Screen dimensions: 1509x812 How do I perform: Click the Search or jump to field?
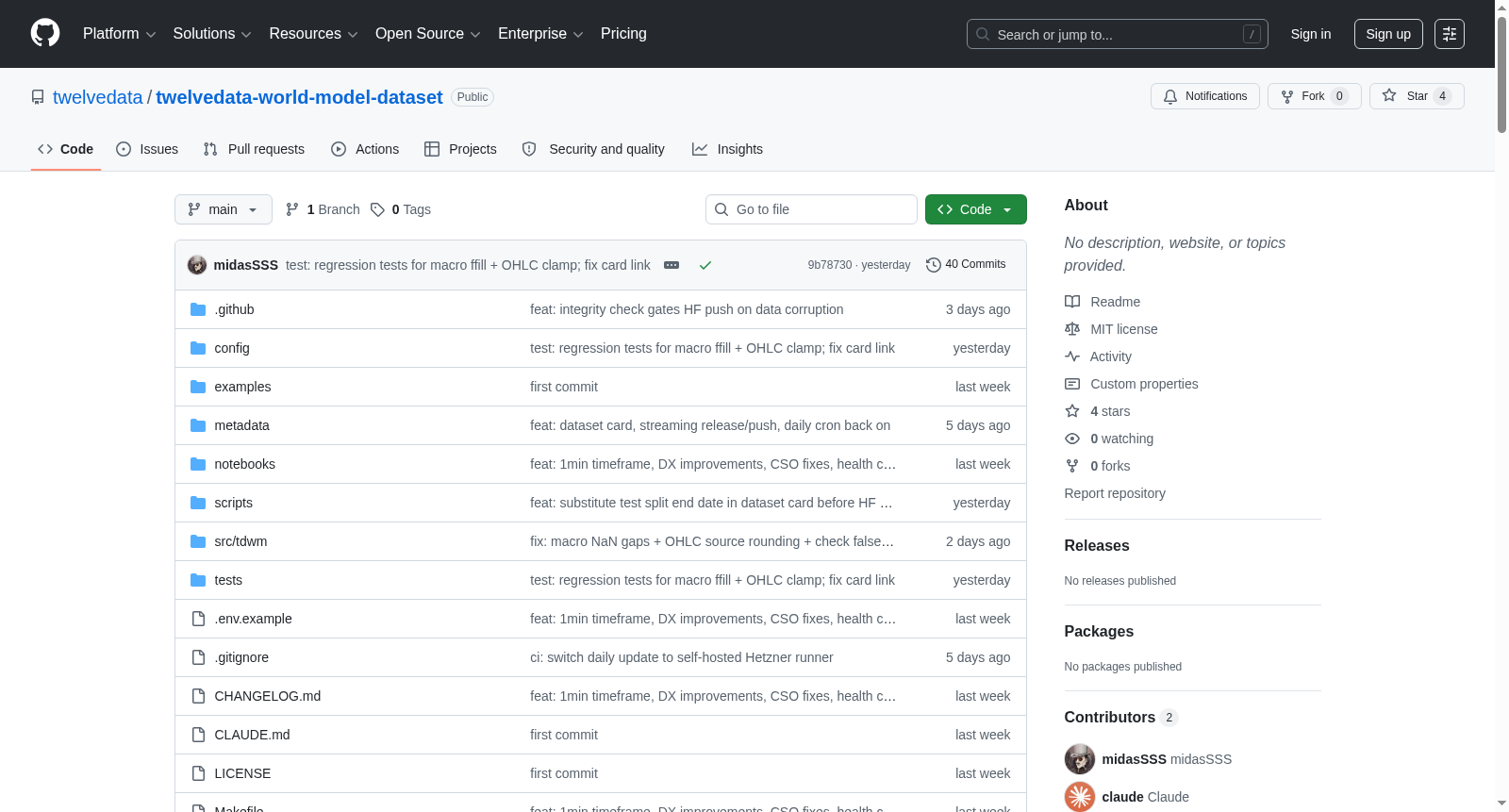click(1118, 34)
